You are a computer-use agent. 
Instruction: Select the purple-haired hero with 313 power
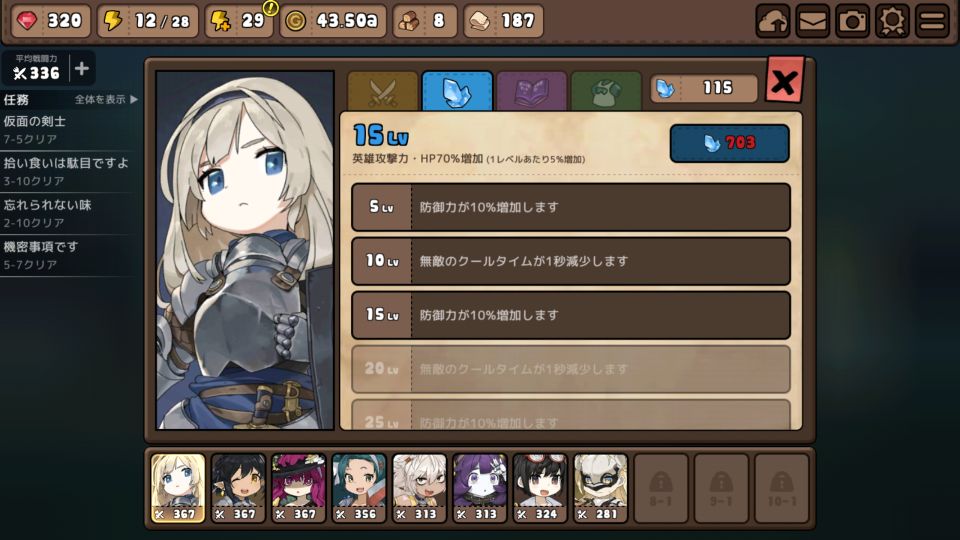pos(479,488)
